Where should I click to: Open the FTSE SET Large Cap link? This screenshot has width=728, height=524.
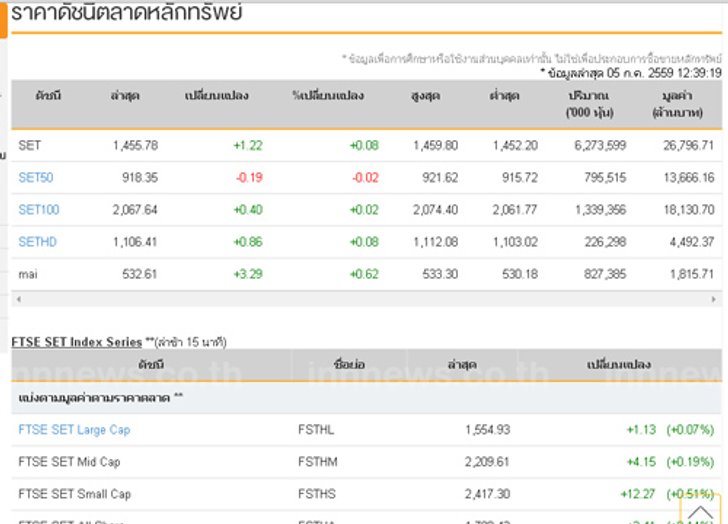[x=74, y=430]
